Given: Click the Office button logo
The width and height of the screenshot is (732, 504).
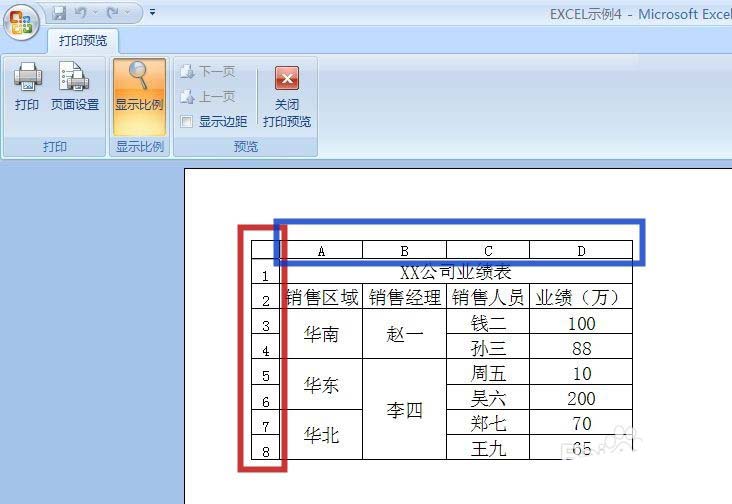Looking at the screenshot, I should click(21, 22).
